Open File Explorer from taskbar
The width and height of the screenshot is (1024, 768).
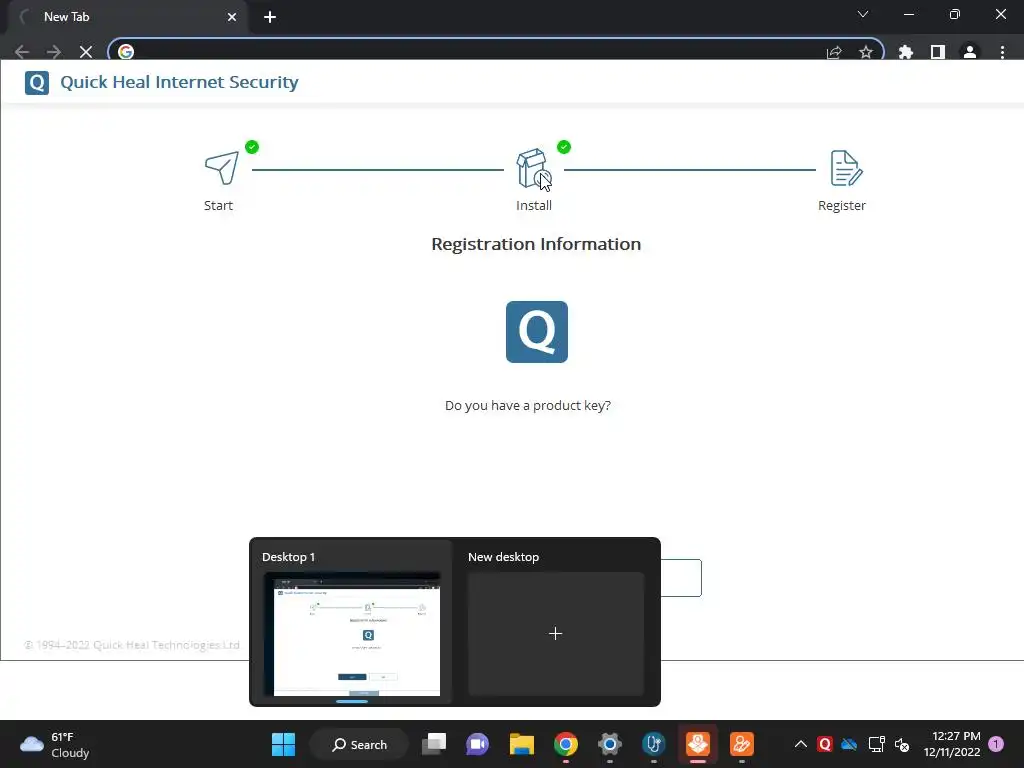522,744
